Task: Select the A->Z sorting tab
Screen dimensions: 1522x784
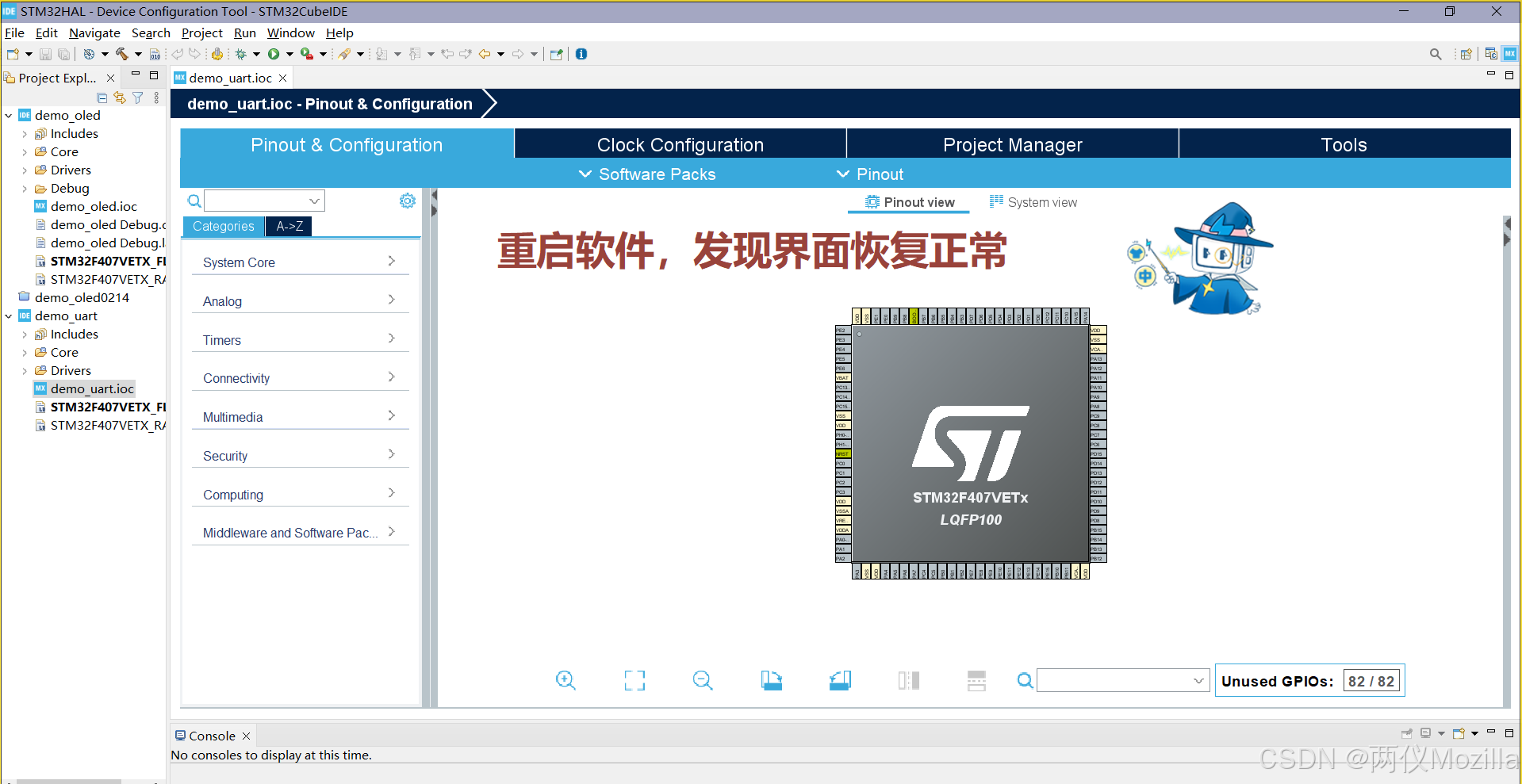Action: (x=289, y=226)
